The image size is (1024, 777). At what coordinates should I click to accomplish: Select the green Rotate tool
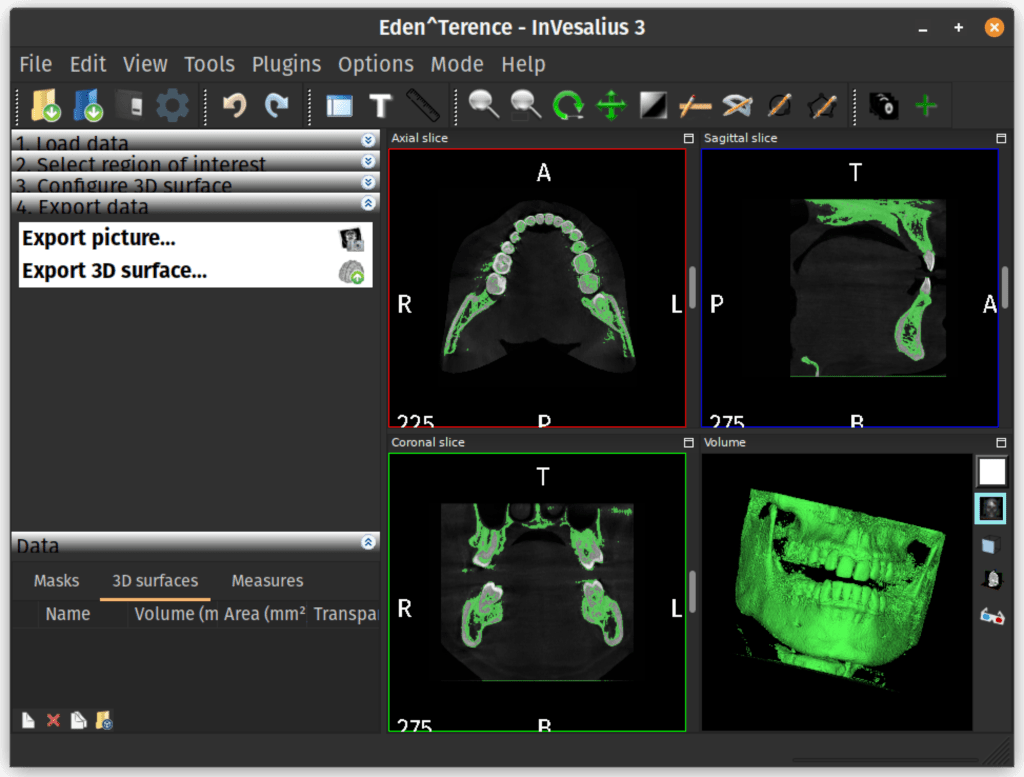pos(568,105)
